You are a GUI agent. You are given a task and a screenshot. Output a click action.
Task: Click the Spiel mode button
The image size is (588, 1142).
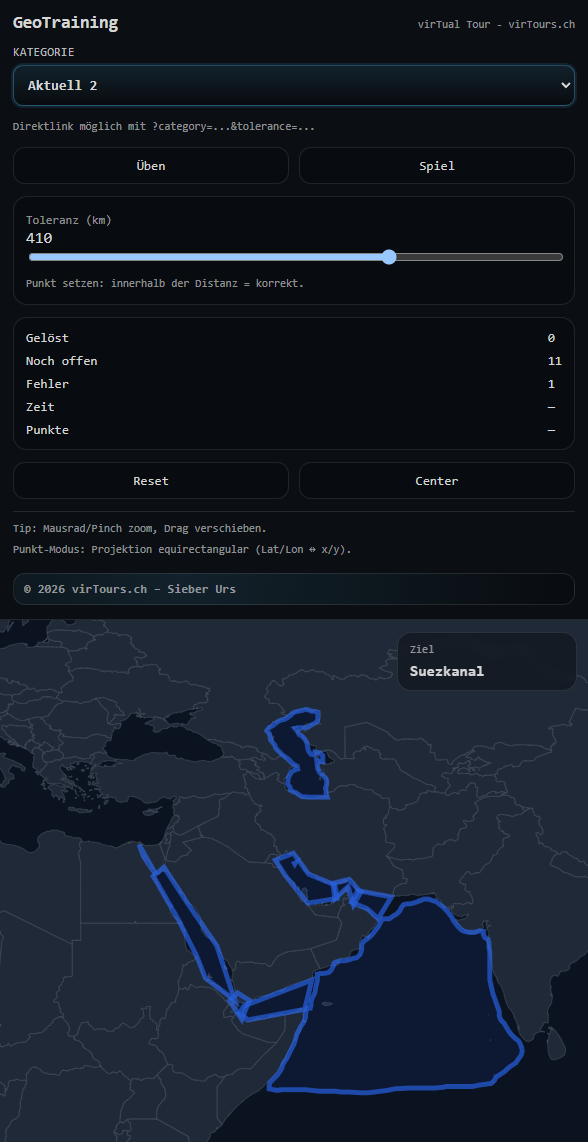point(436,165)
